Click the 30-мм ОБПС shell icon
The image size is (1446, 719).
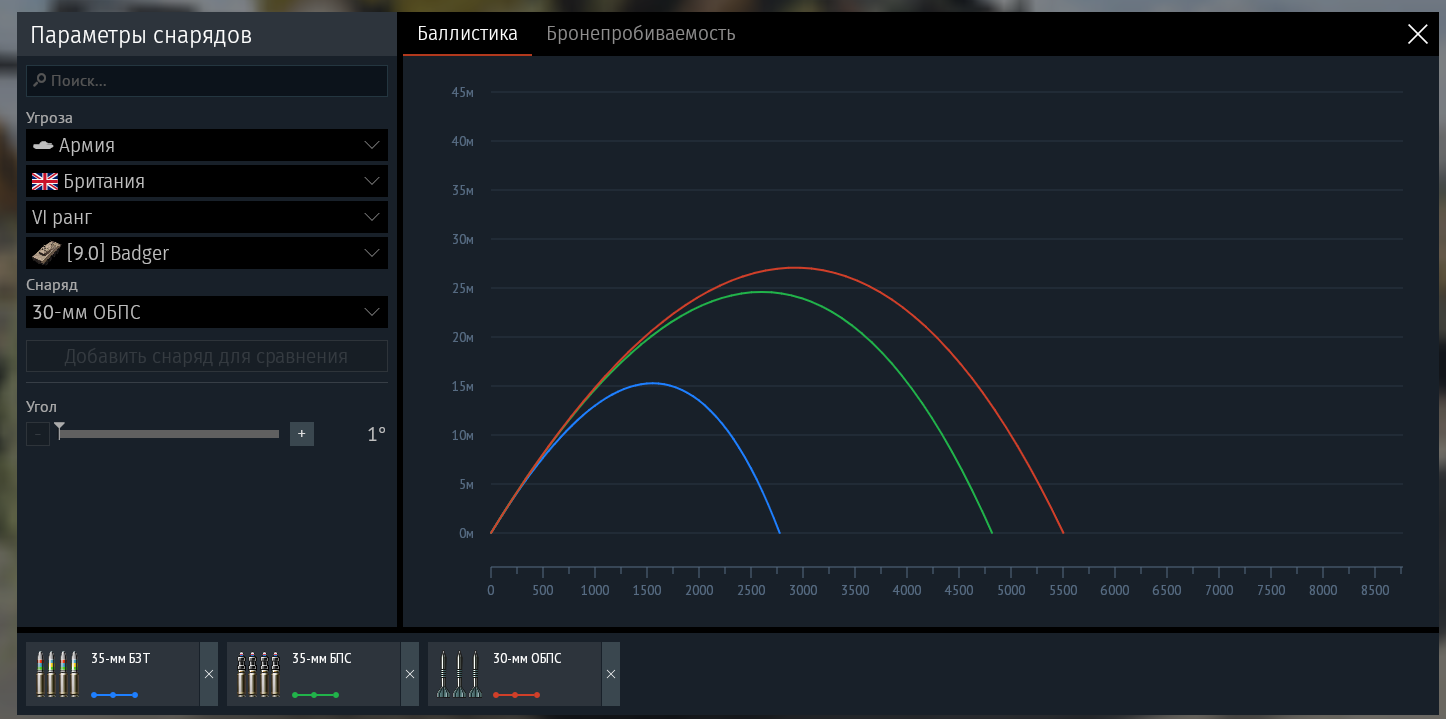pos(458,674)
